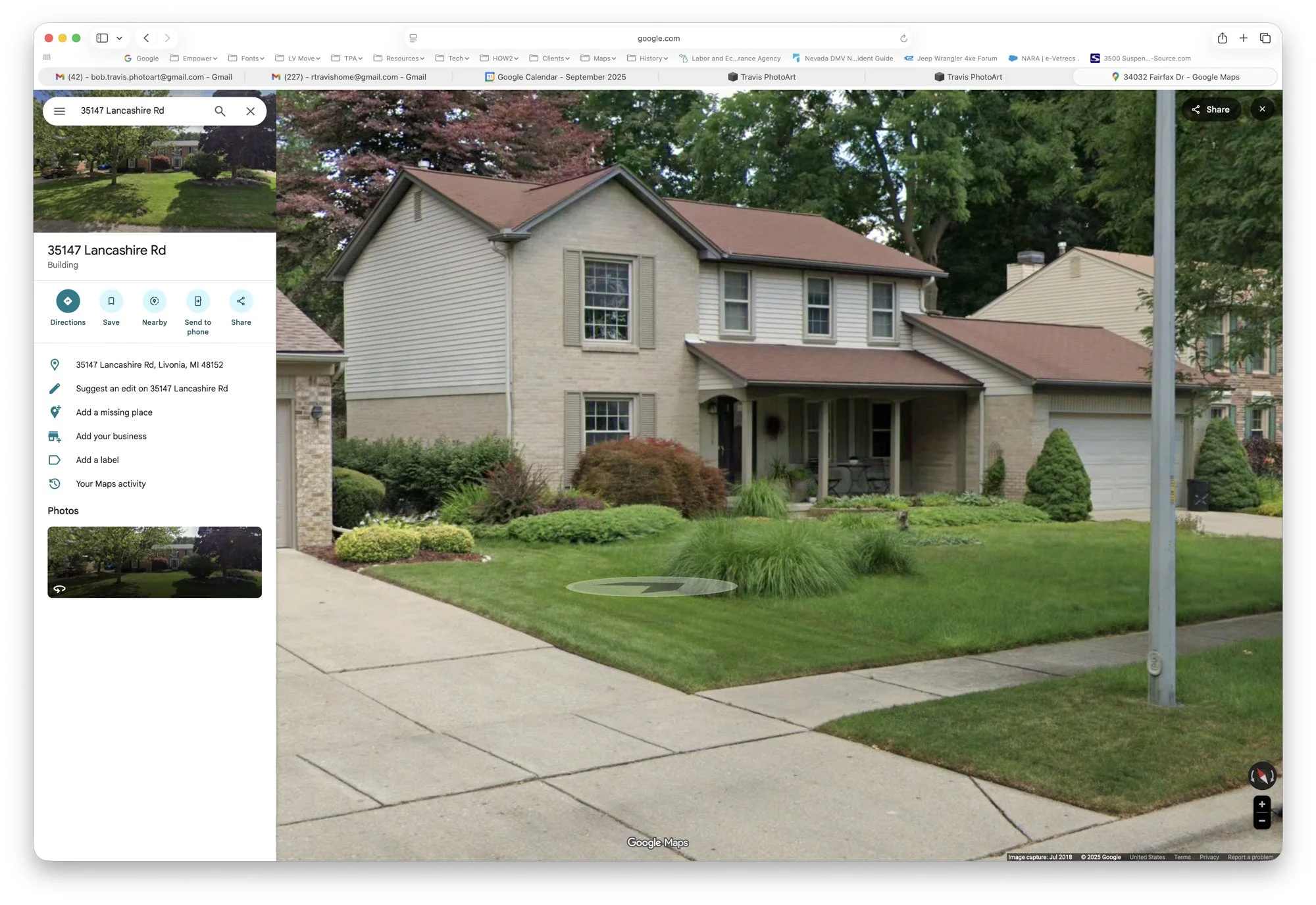
Task: Click the Save icon to bookmark this place
Action: tap(111, 301)
